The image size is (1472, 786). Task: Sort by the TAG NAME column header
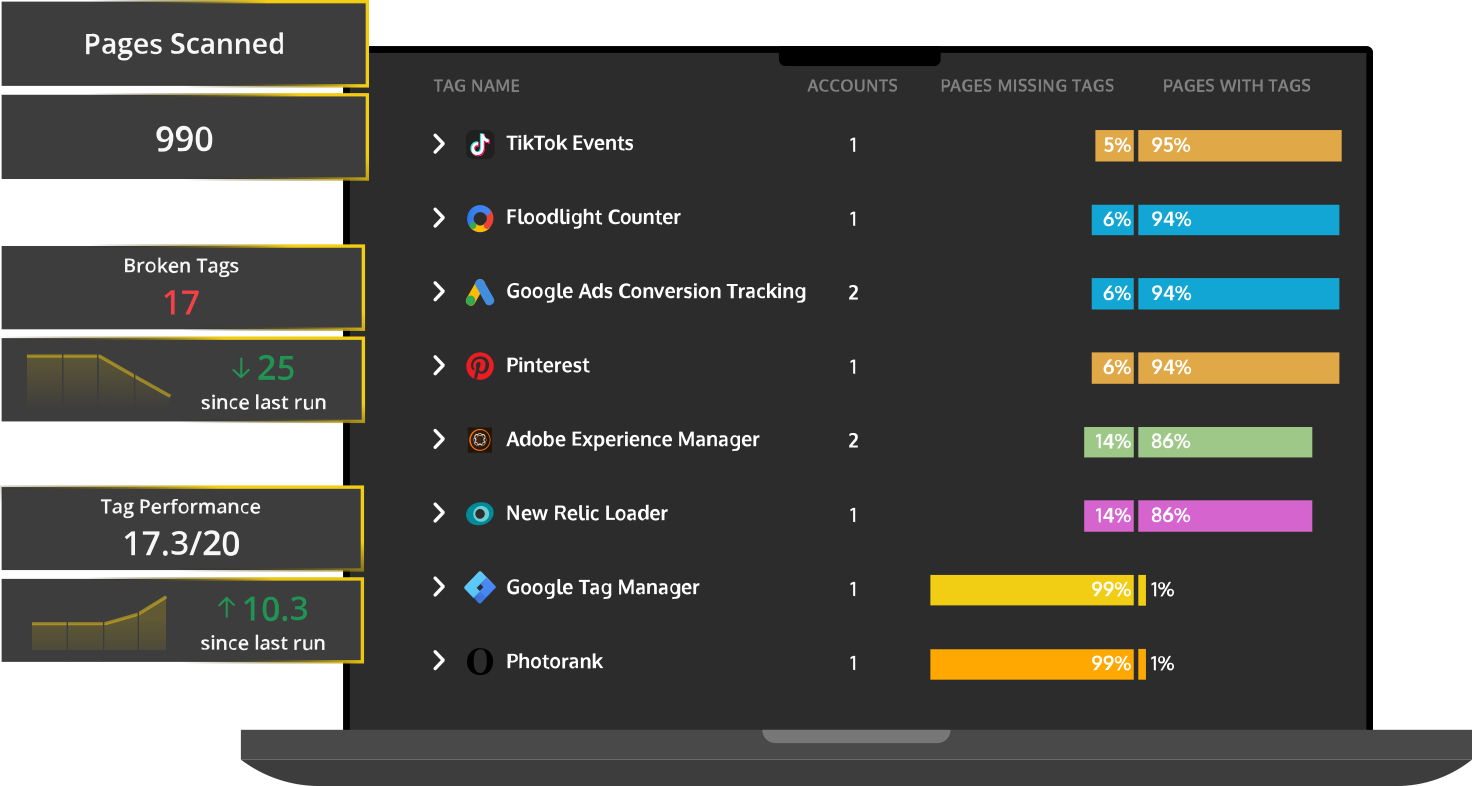476,86
